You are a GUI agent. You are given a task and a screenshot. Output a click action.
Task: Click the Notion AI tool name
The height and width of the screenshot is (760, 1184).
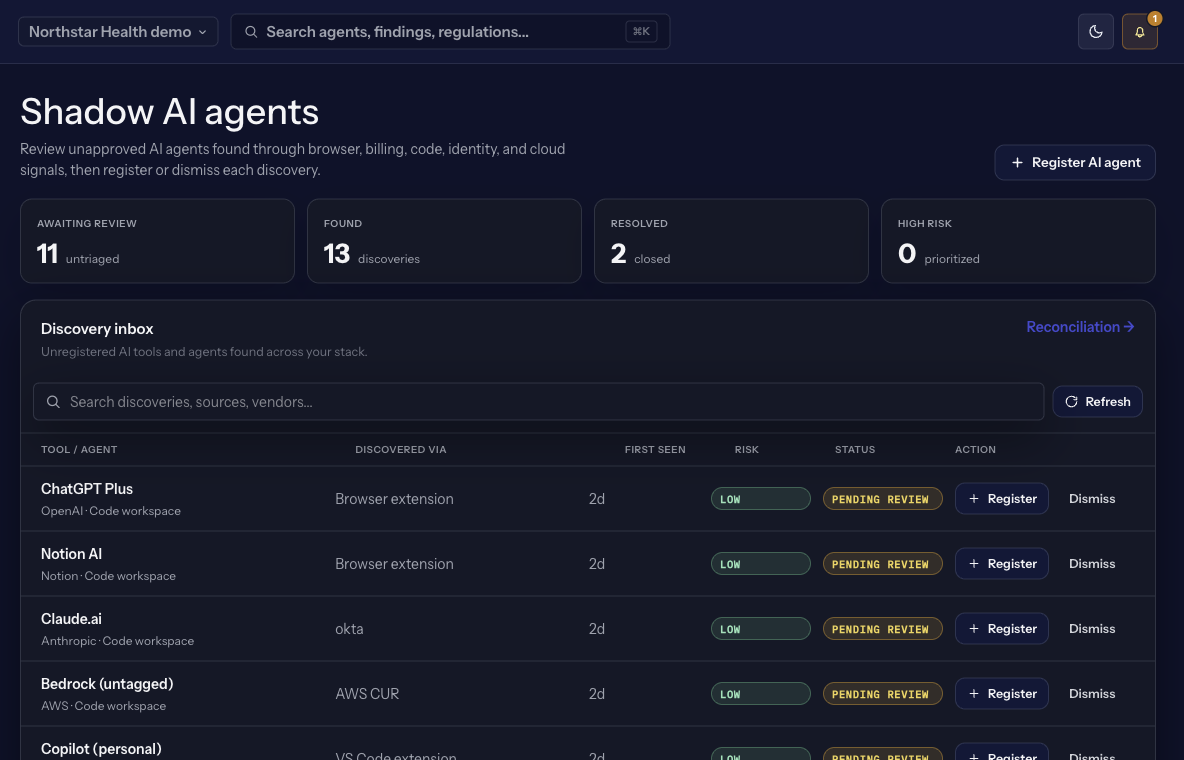71,554
